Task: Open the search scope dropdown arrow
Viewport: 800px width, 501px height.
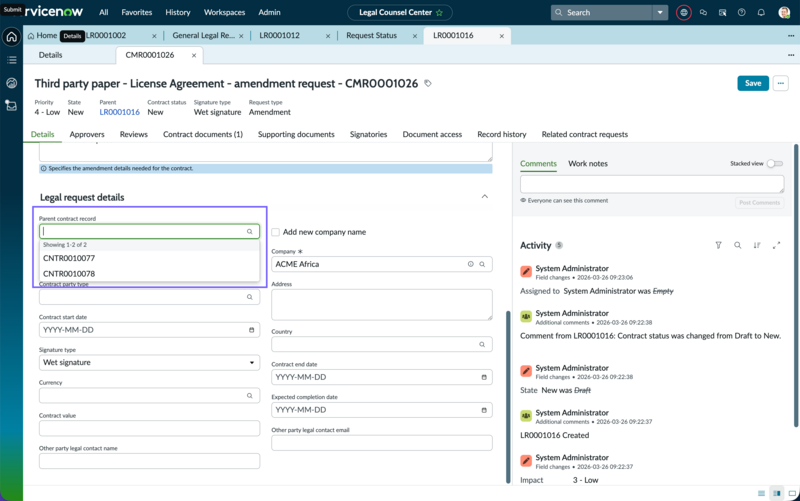Action: pyautogui.click(x=660, y=12)
